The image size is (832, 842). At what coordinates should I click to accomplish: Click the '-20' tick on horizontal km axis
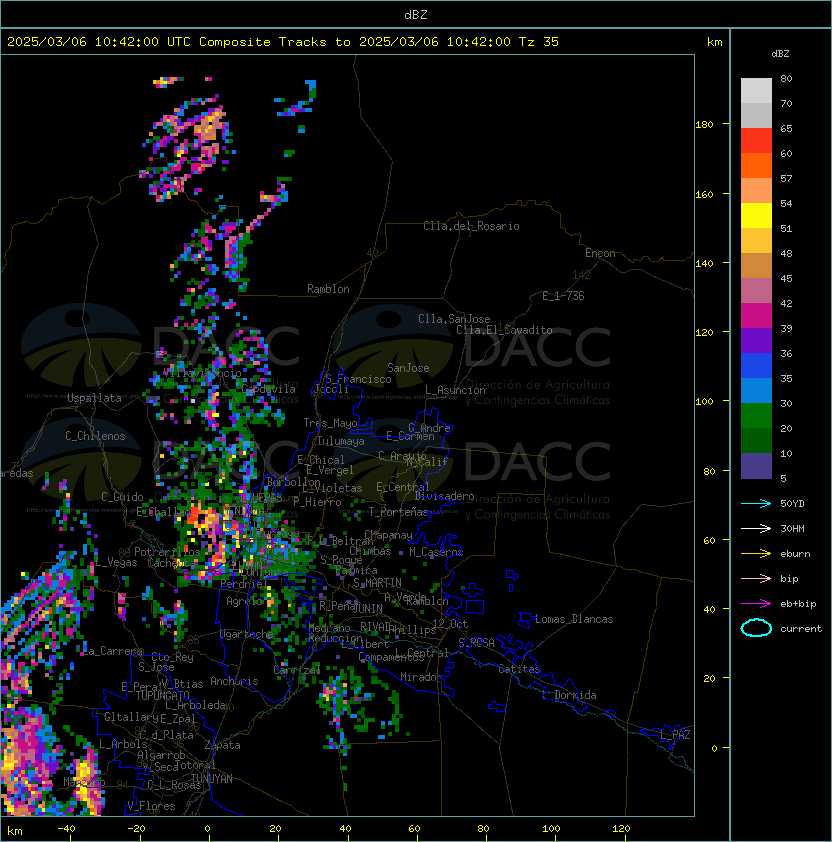(x=136, y=829)
